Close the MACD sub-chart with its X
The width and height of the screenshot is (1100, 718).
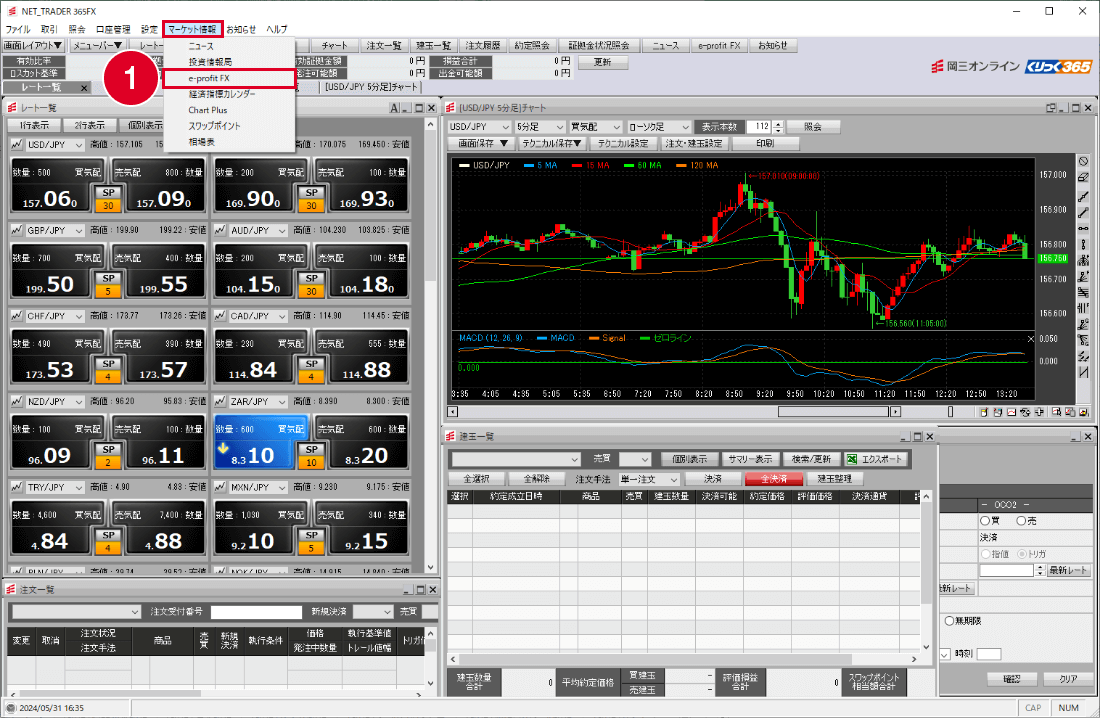point(1030,339)
